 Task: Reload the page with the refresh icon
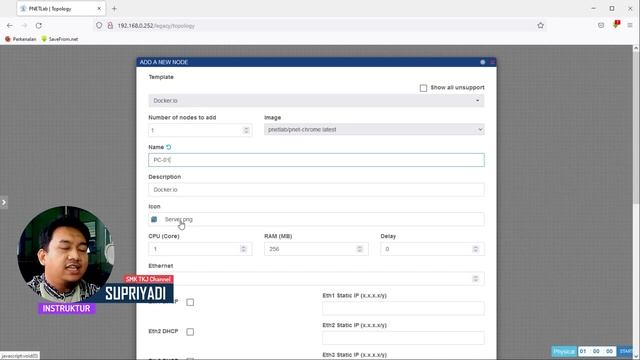(39, 25)
